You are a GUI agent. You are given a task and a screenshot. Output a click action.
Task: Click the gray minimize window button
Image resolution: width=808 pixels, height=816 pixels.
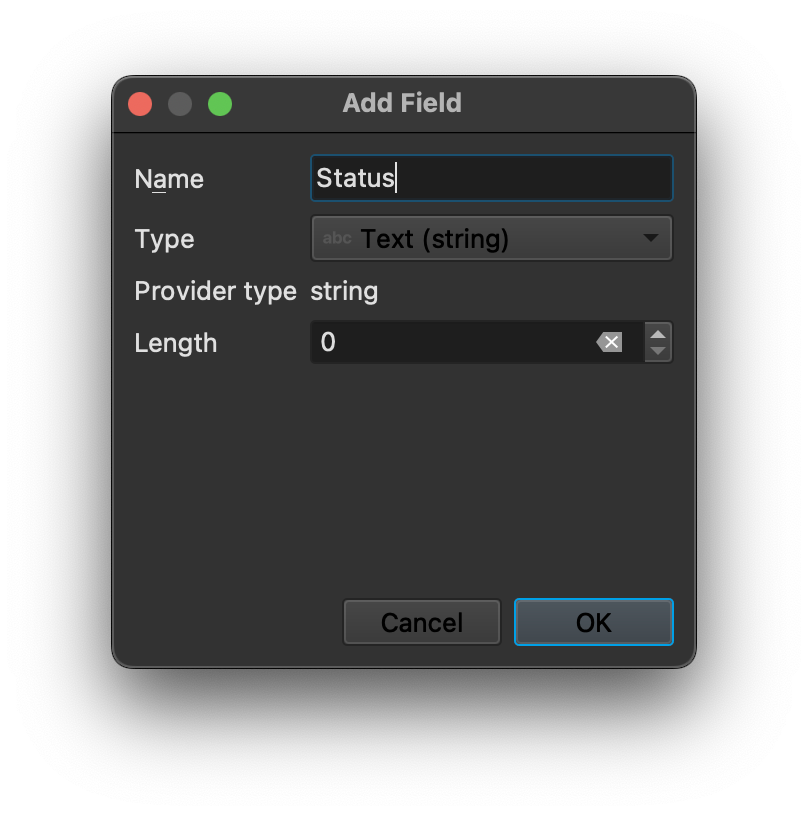180,104
